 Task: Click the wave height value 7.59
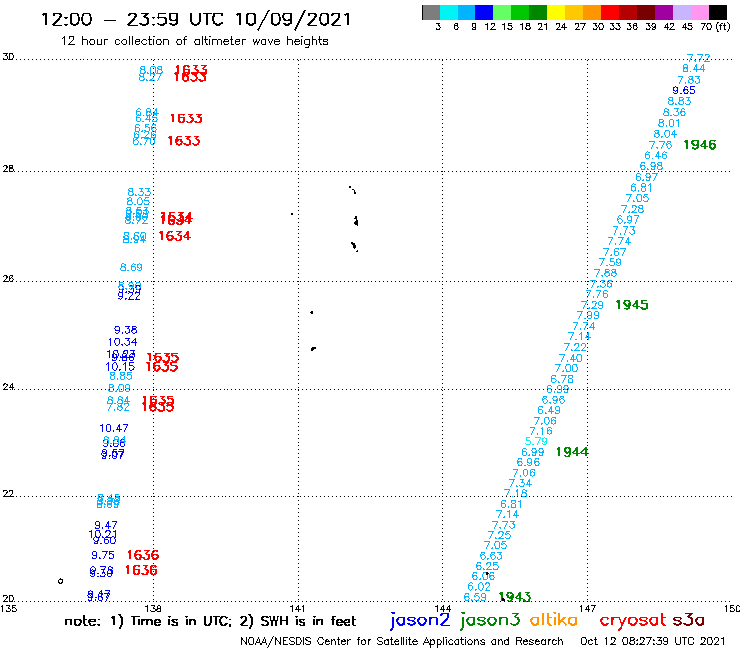(x=610, y=262)
